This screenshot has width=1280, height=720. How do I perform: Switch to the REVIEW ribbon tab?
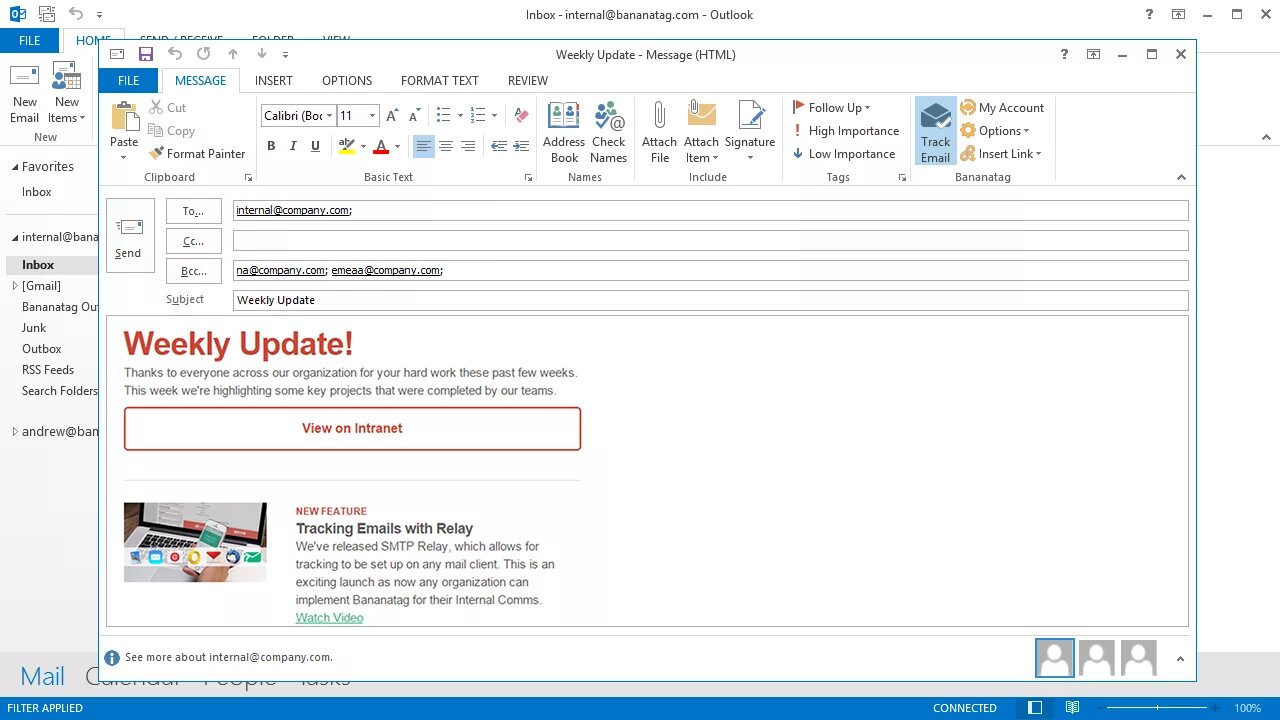click(528, 81)
